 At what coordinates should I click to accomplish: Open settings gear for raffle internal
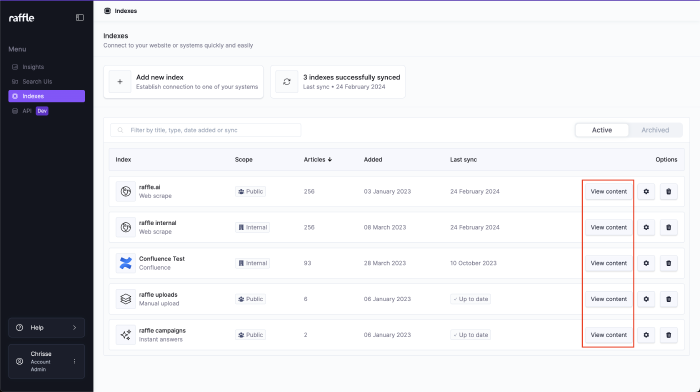click(646, 227)
